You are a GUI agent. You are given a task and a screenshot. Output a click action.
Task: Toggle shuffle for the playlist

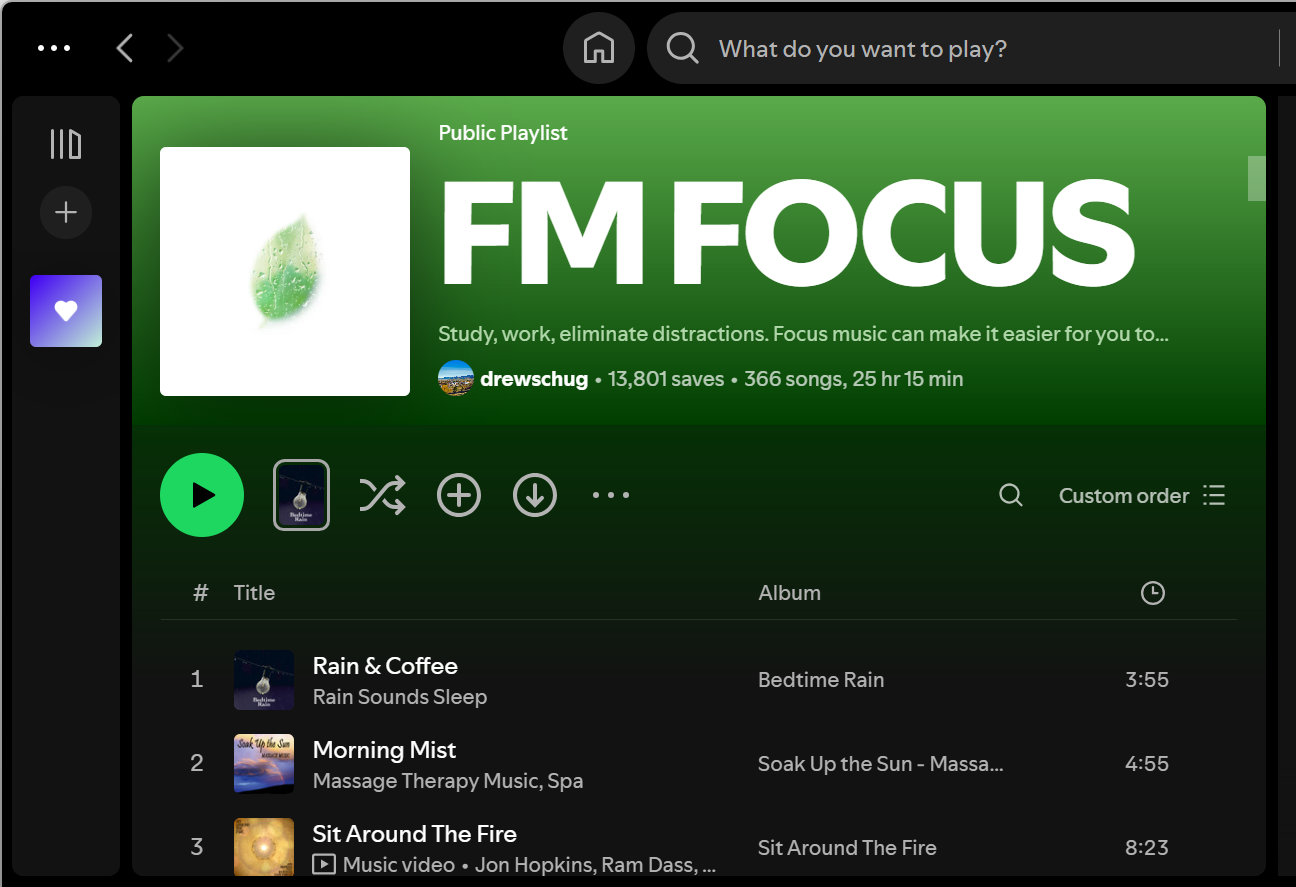click(x=382, y=495)
